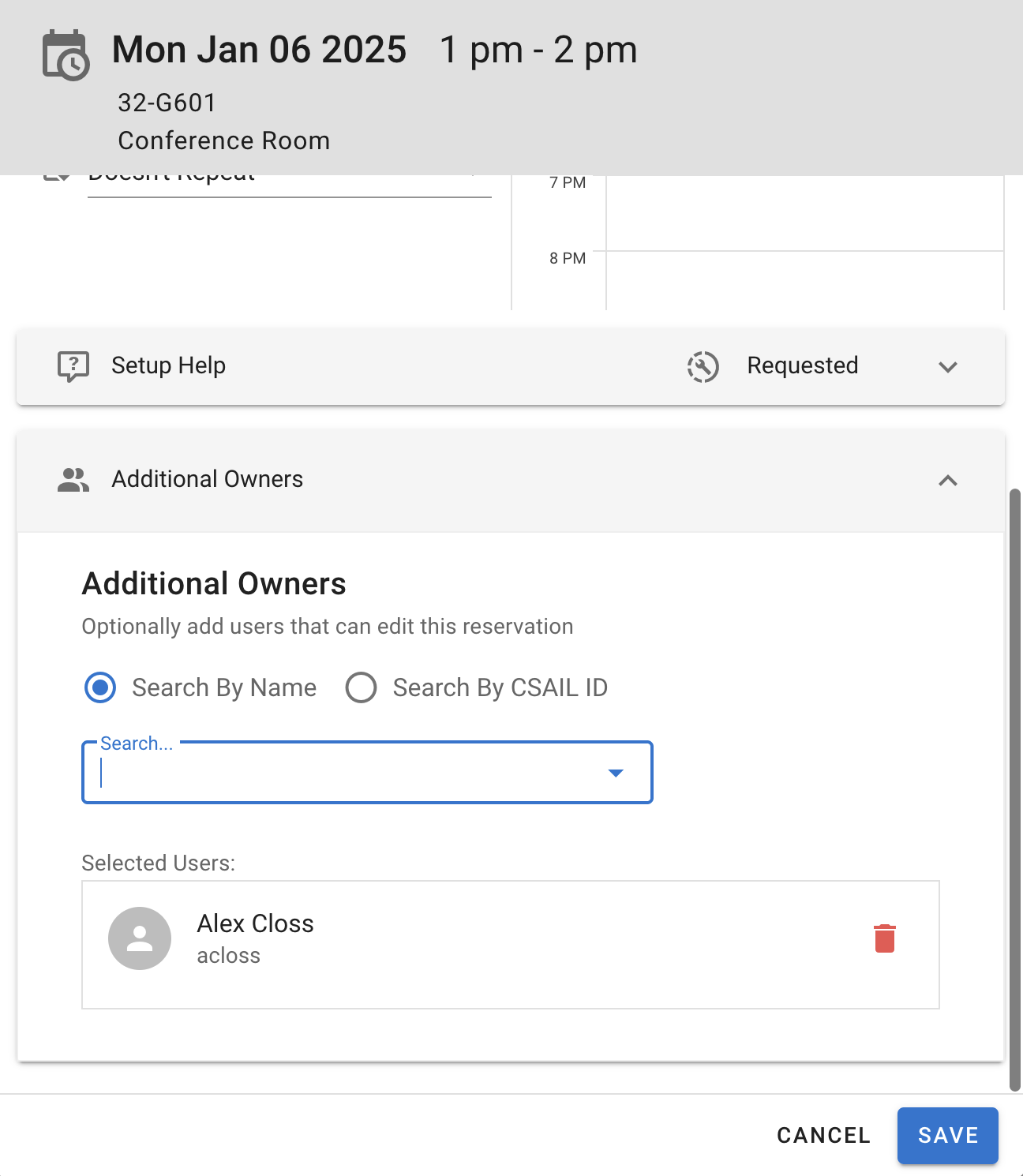Select the Search By Name radio button
Screen dimensions: 1023x1176
point(100,687)
